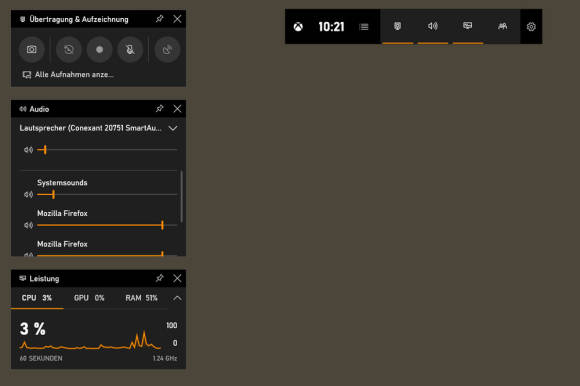Open Game Bar settings gear
Image resolution: width=580 pixels, height=386 pixels.
531,27
